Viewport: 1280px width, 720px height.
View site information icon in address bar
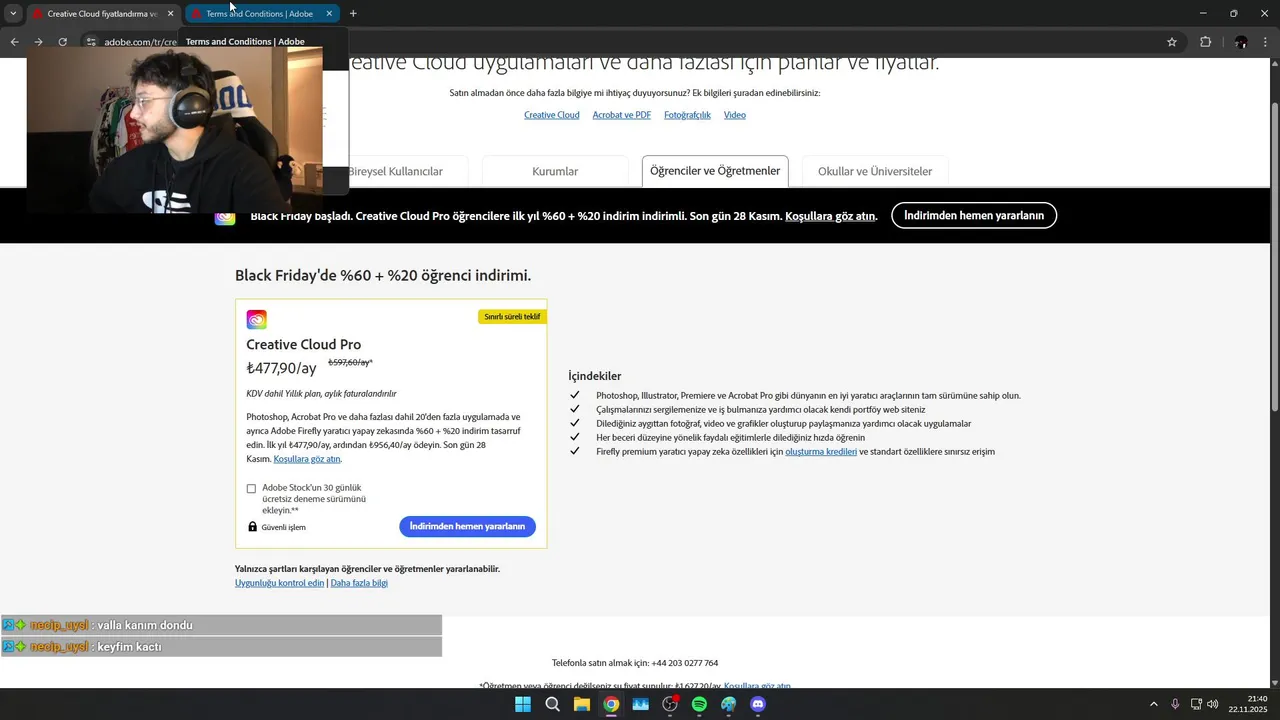coord(90,42)
